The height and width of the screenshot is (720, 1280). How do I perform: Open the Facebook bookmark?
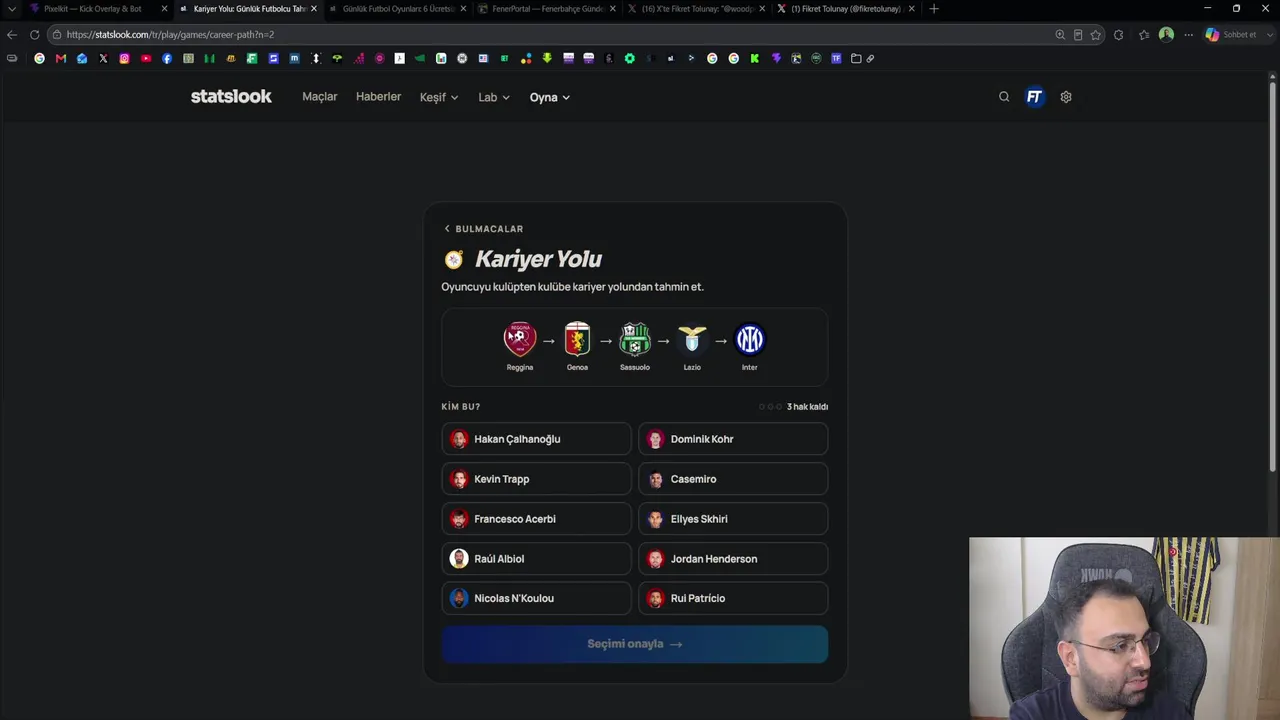tap(167, 58)
